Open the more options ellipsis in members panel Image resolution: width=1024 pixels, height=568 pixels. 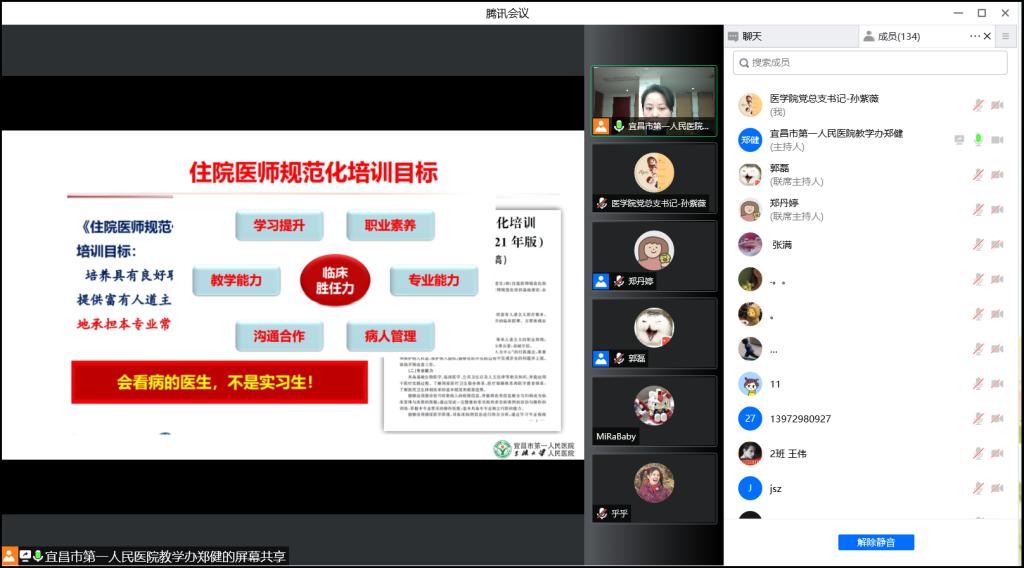pyautogui.click(x=974, y=37)
